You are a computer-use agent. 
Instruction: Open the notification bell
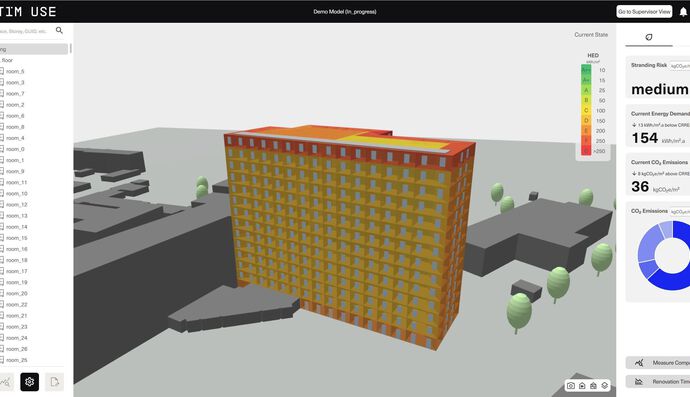[683, 12]
